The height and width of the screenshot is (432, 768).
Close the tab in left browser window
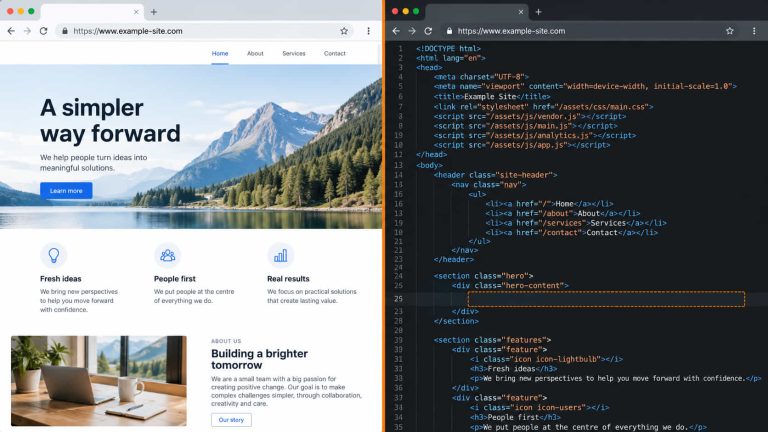pos(136,12)
